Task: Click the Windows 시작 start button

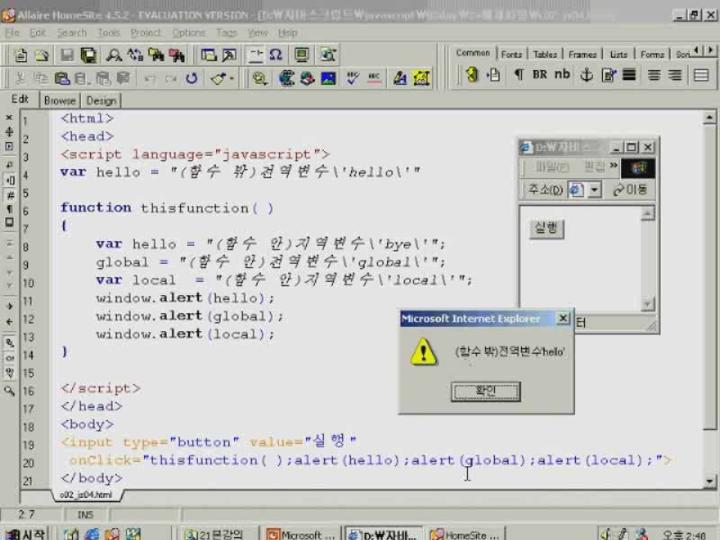Action: 25,534
